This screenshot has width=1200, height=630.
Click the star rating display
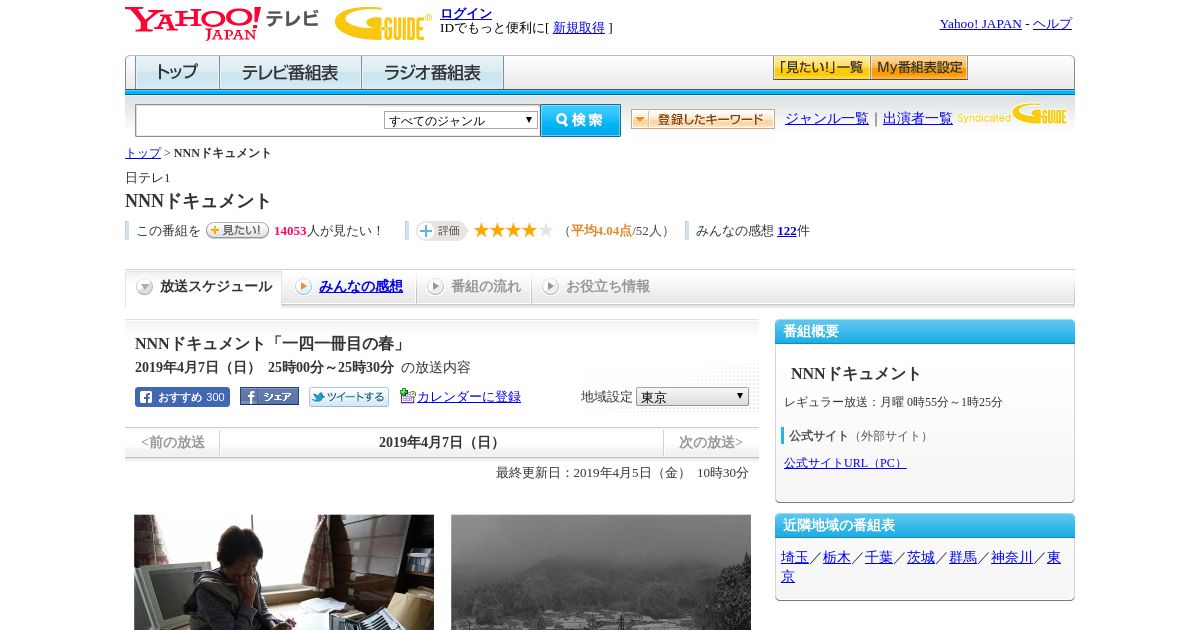[x=513, y=230]
